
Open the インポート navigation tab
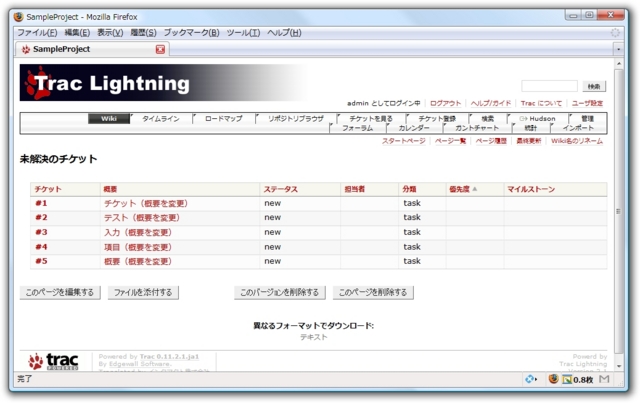pyautogui.click(x=578, y=128)
